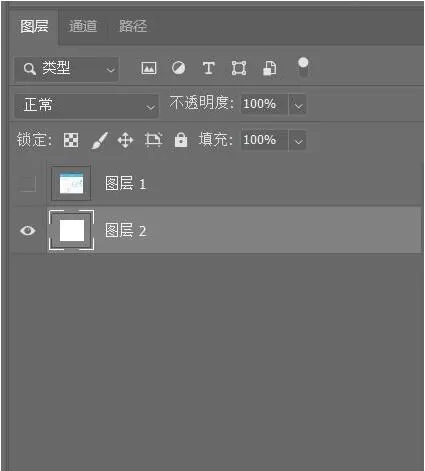Show 图层 1 via empty visibility box
The image size is (425, 471).
point(27,184)
